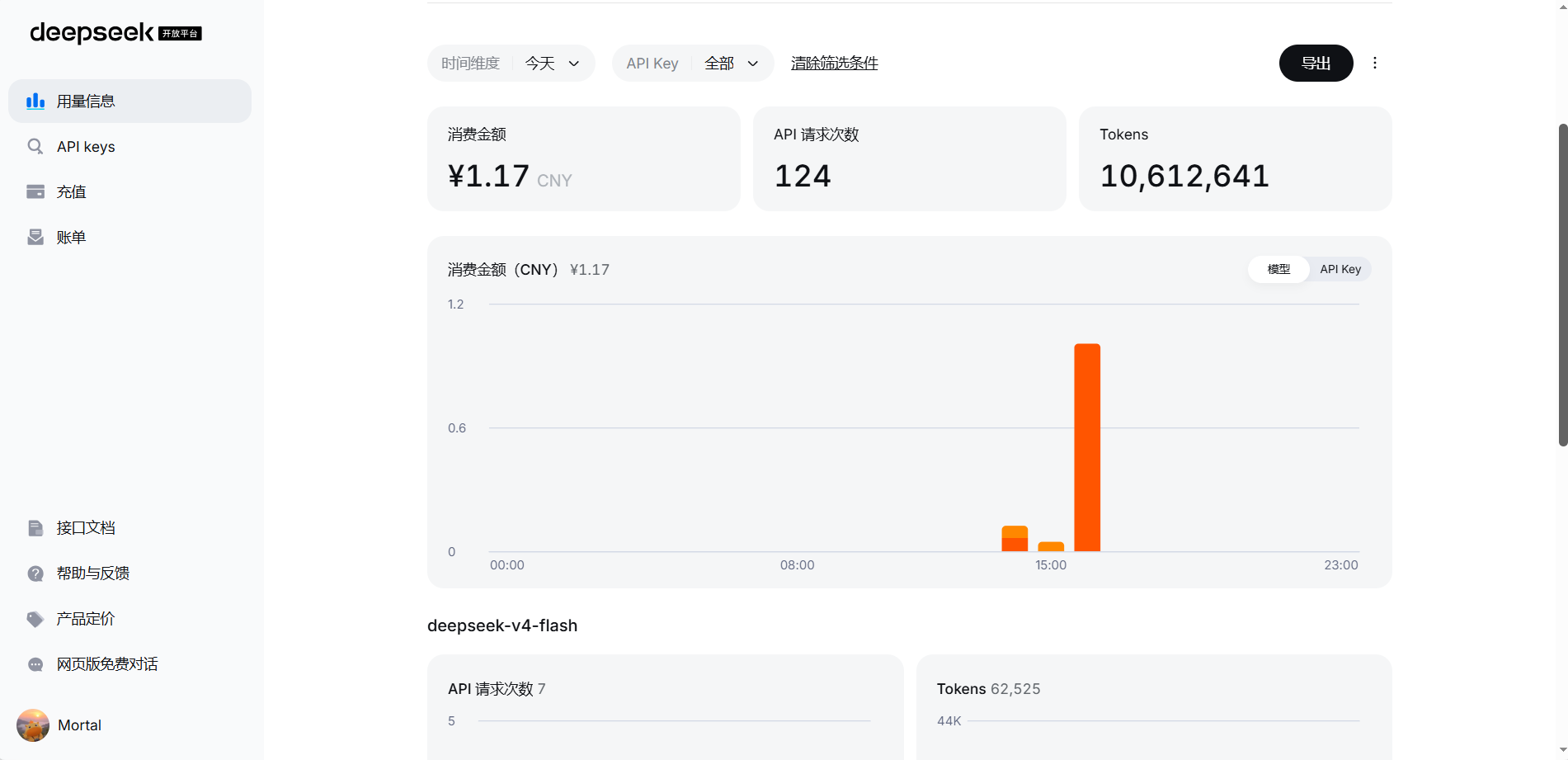Click the page vertical scrollbar thumb

(1562, 285)
